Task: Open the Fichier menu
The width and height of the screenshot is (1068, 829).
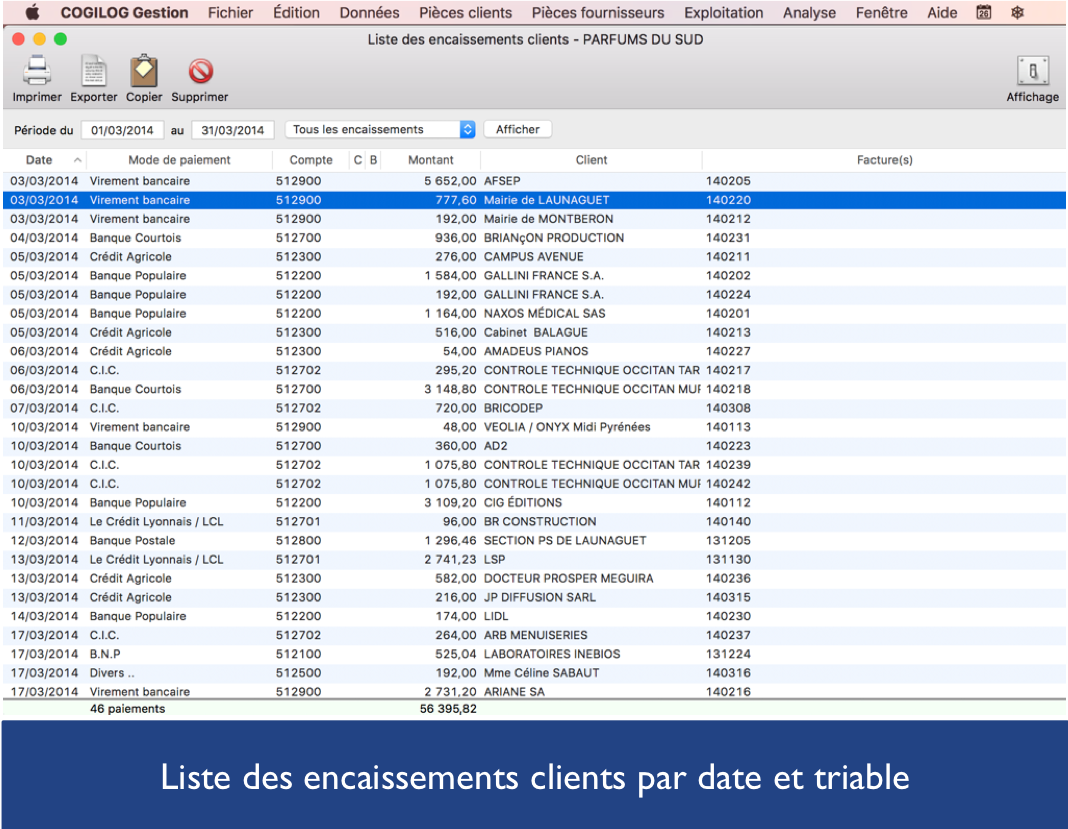Action: pos(230,12)
